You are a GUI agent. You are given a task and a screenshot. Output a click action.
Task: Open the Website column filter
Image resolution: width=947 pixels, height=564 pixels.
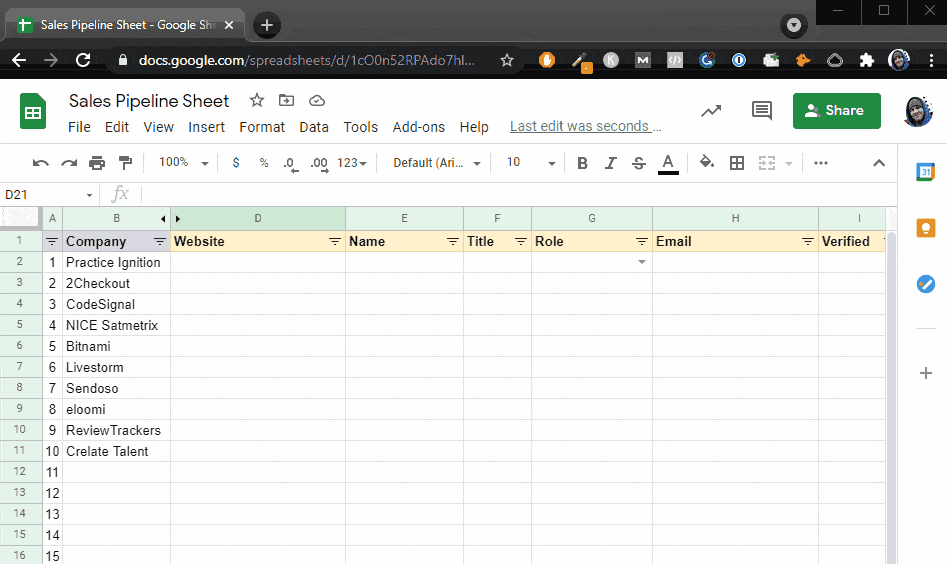[334, 242]
